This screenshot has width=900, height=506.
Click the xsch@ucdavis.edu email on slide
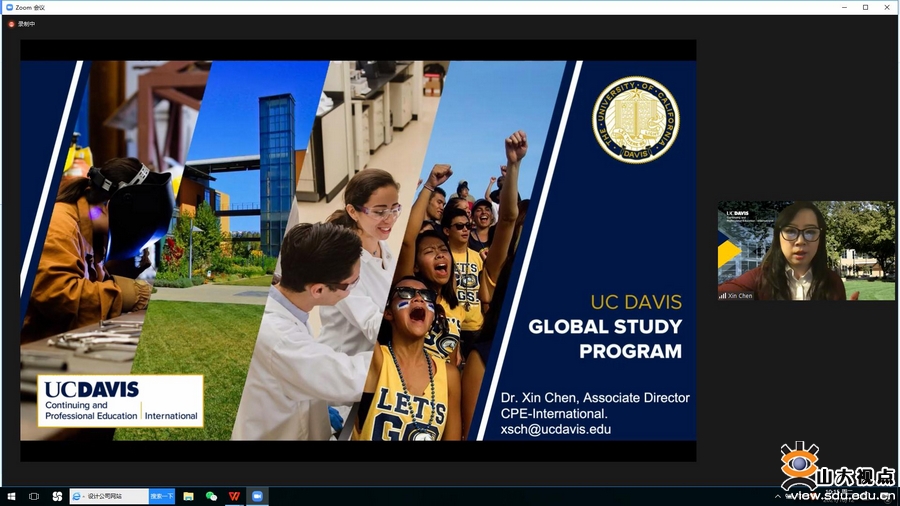click(556, 429)
